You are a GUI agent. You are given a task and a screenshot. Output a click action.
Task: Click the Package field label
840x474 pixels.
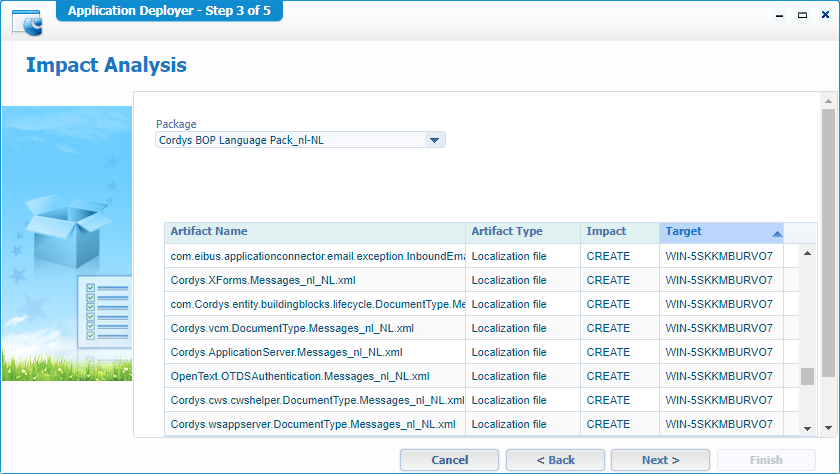[x=176, y=124]
